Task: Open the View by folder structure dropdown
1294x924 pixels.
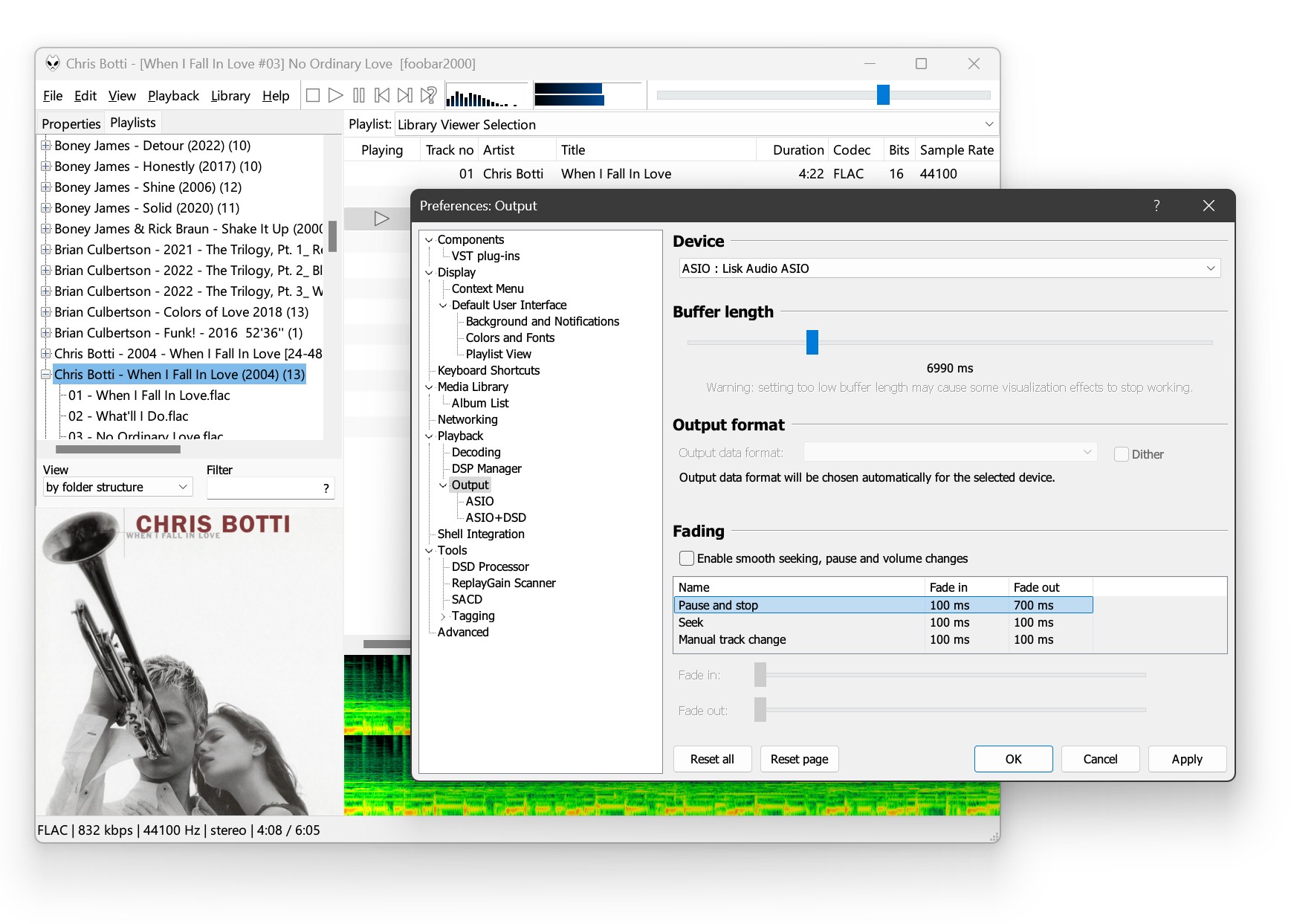Action: pos(117,487)
